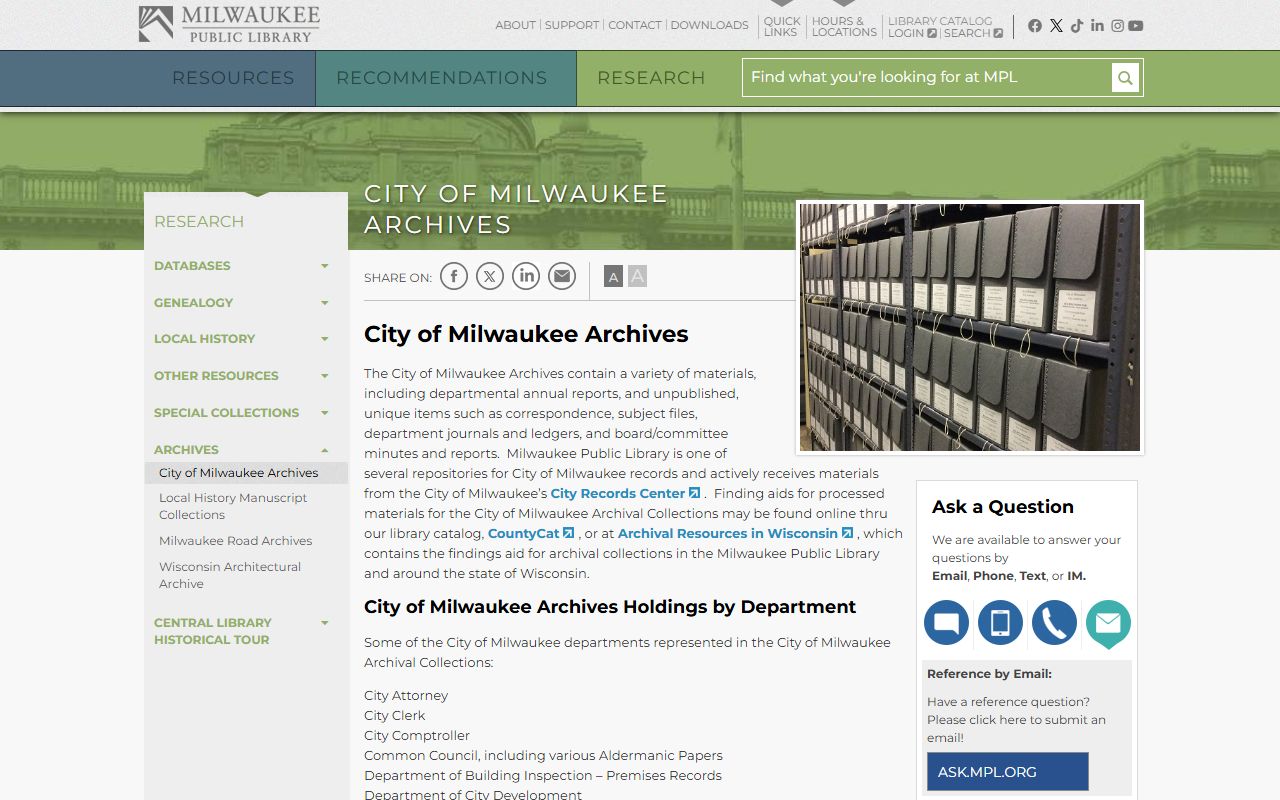
Task: Share page on X circle icon
Action: [x=490, y=276]
